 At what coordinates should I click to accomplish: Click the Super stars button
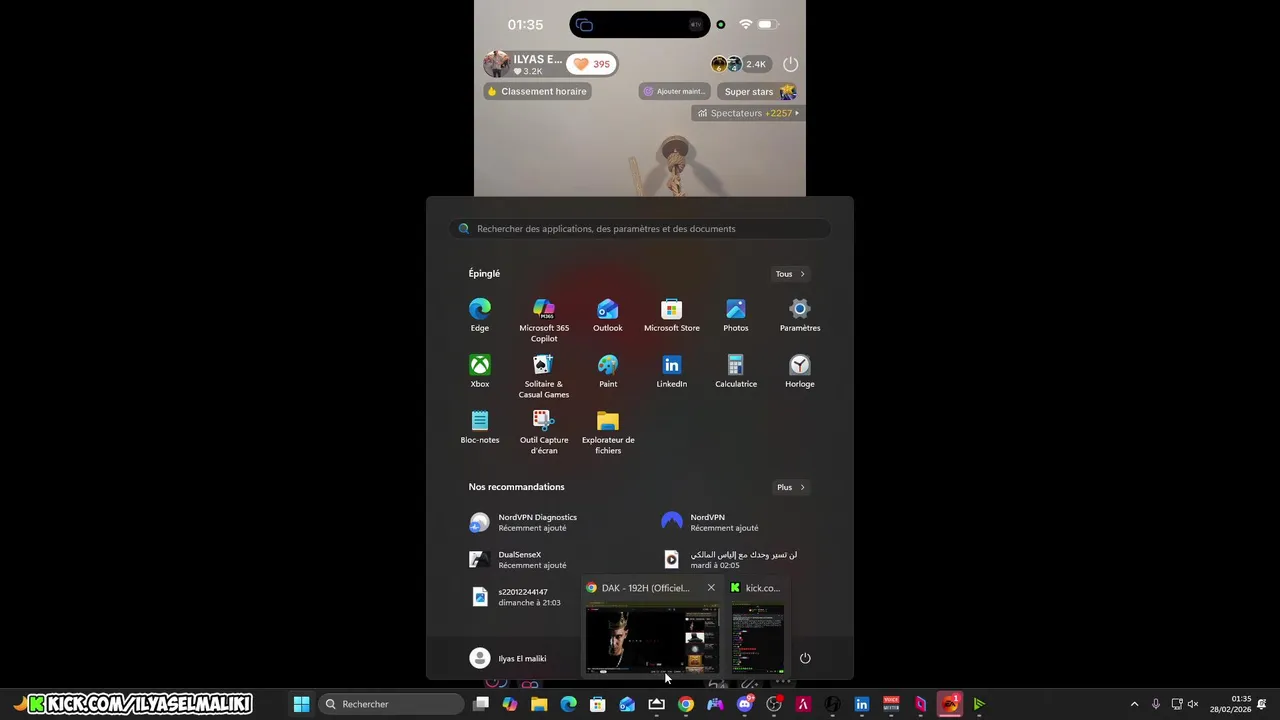757,92
